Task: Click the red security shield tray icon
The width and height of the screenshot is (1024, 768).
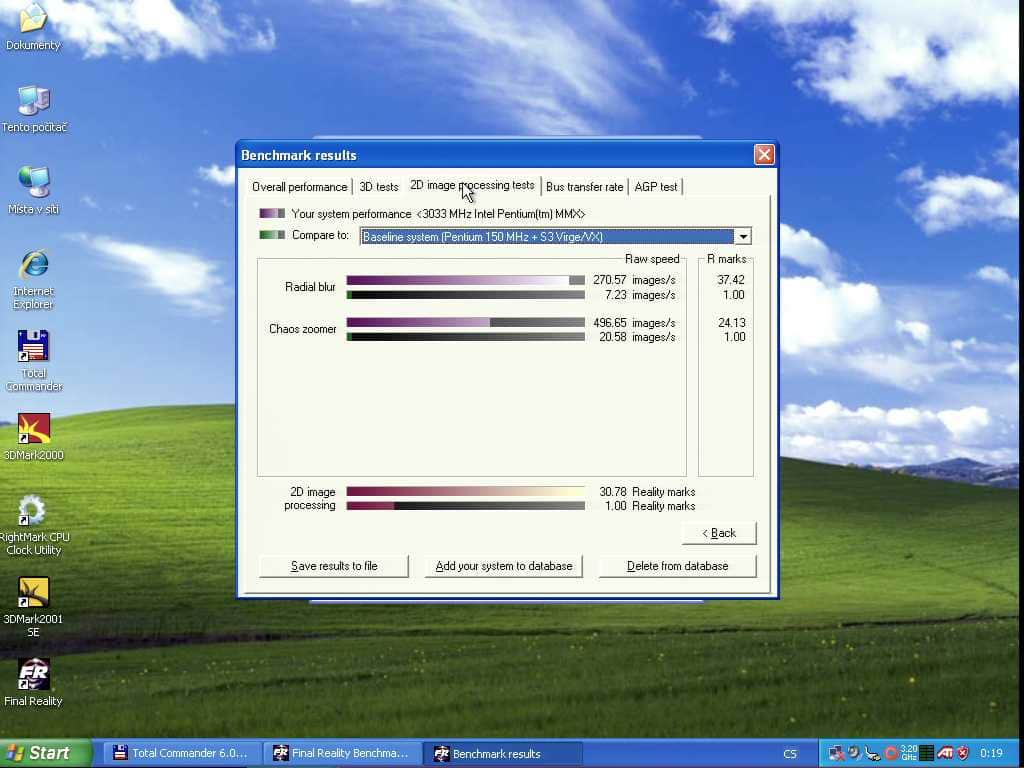Action: point(963,753)
